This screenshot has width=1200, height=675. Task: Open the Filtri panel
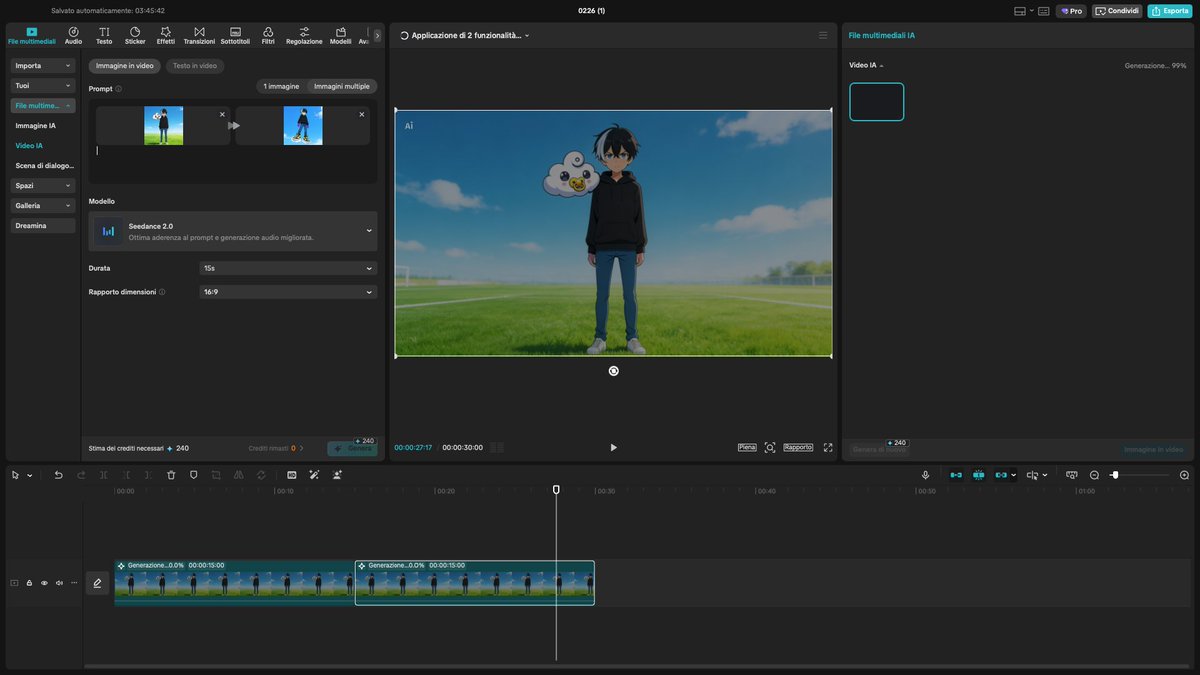(x=268, y=36)
